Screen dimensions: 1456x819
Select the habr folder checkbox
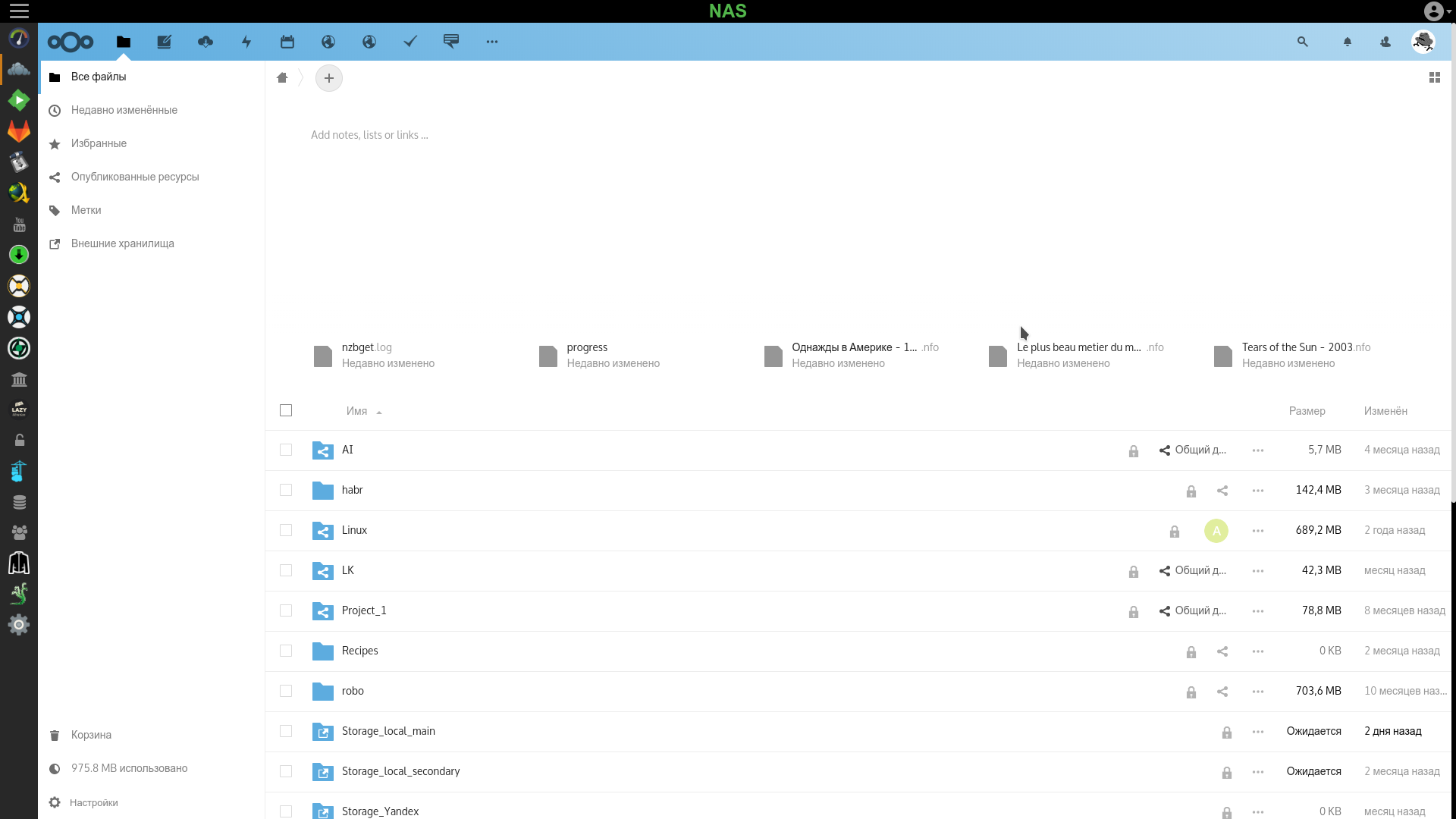286,490
